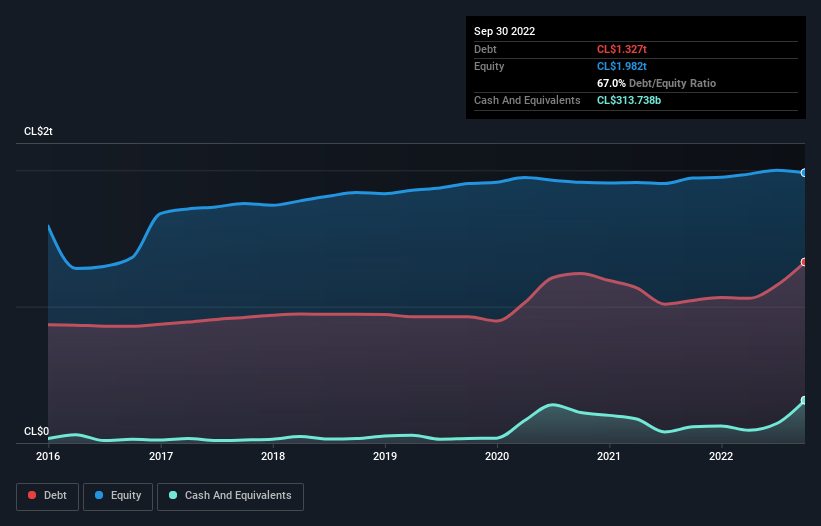821x526 pixels.
Task: Select the 2021 axis label
Action: pos(609,456)
